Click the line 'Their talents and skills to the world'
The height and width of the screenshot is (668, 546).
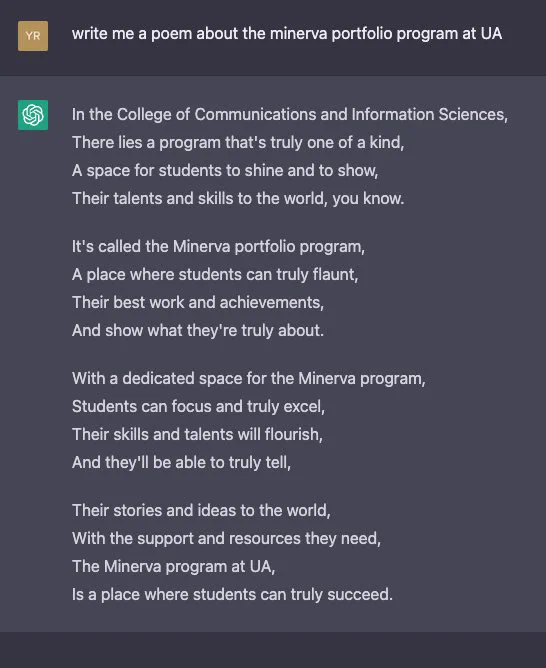tap(238, 199)
